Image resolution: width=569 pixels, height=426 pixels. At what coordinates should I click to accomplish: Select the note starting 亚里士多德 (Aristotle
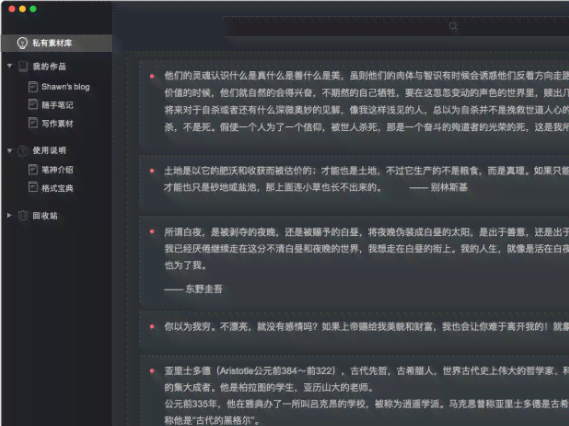click(x=354, y=390)
